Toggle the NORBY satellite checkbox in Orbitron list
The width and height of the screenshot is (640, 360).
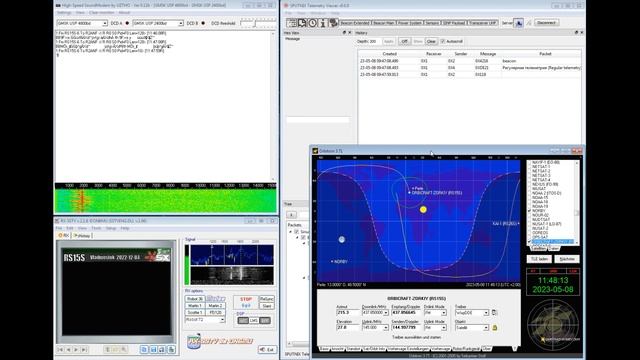[x=529, y=211]
